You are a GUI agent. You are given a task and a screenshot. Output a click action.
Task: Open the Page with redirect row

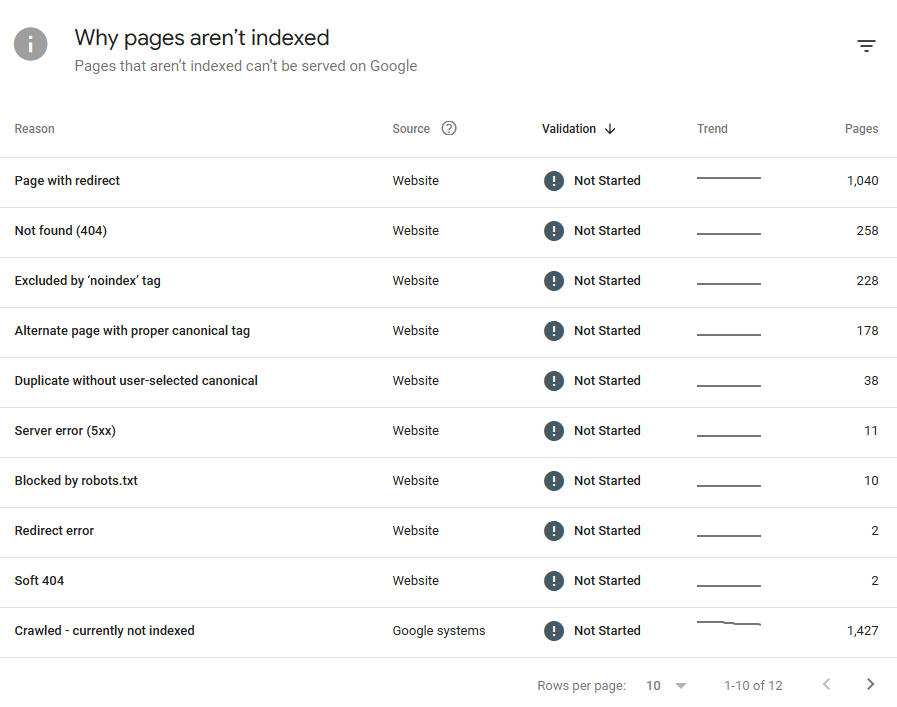tap(448, 182)
